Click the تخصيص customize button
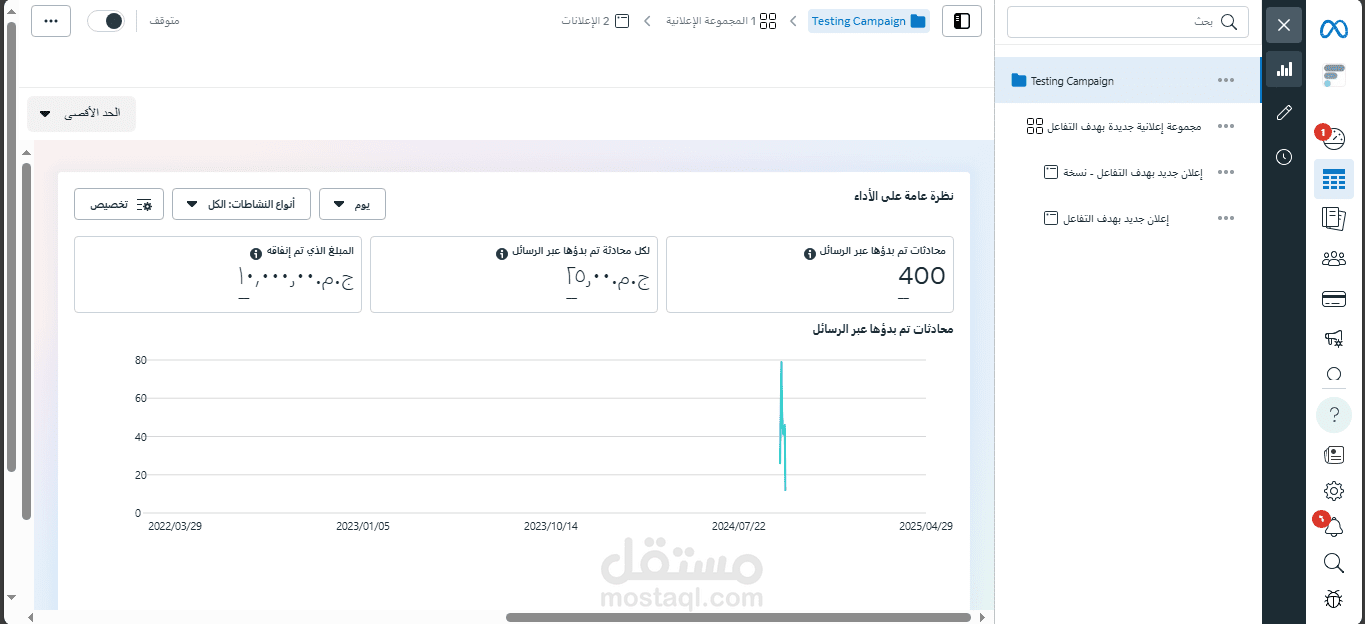This screenshot has height=624, width=1365. [x=119, y=204]
